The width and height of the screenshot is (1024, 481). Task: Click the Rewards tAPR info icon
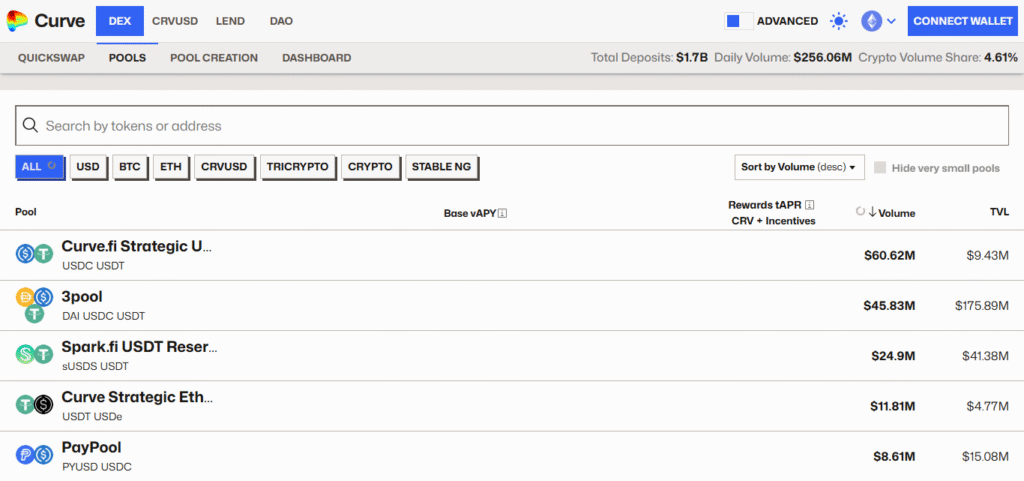(810, 205)
